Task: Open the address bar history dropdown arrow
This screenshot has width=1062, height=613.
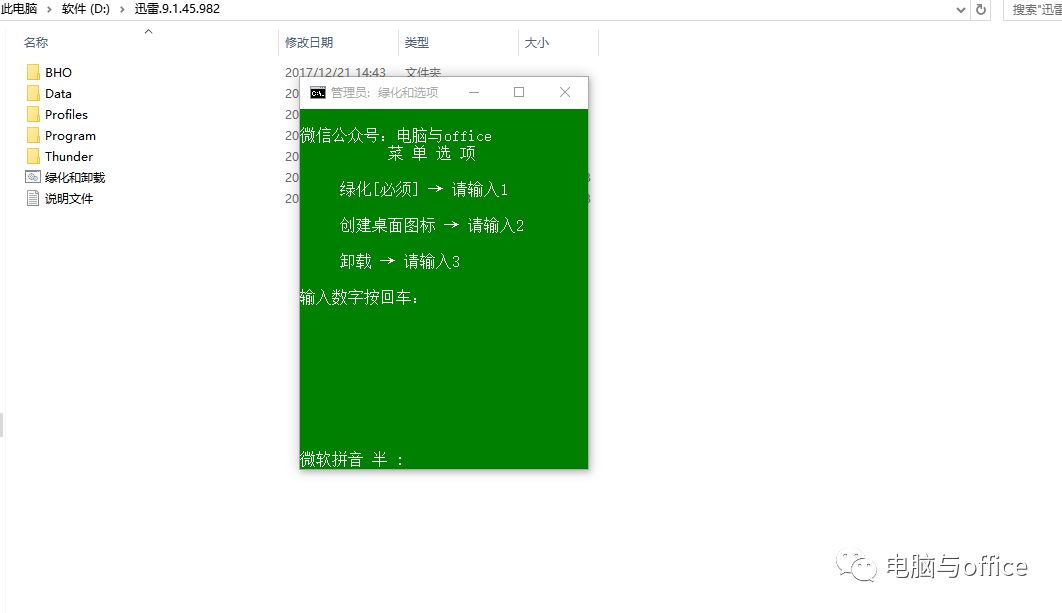Action: click(x=961, y=9)
